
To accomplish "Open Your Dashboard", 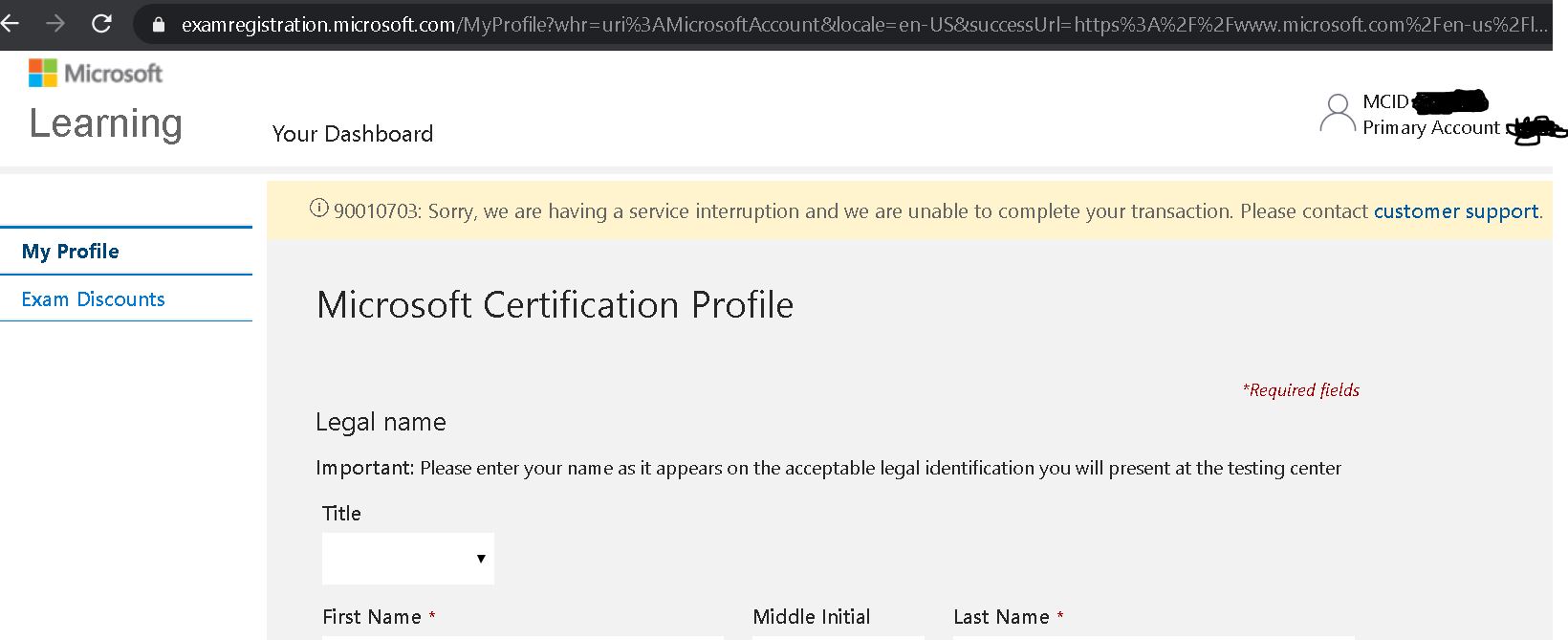I will (x=352, y=134).
